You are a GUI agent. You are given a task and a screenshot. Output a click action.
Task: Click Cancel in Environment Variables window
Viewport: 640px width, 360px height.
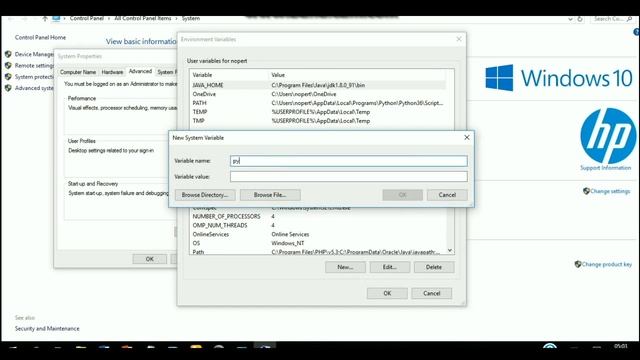[x=431, y=293]
